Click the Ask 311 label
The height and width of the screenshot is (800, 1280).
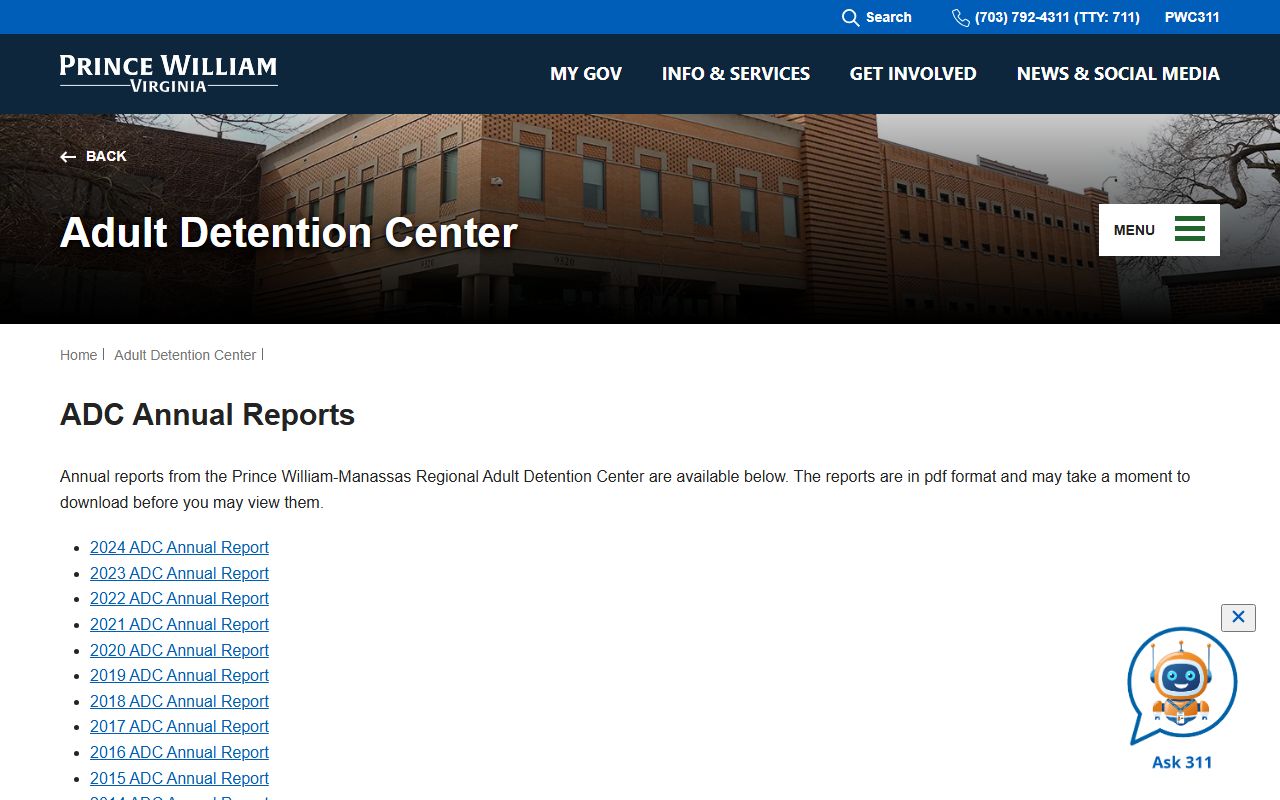[1182, 762]
